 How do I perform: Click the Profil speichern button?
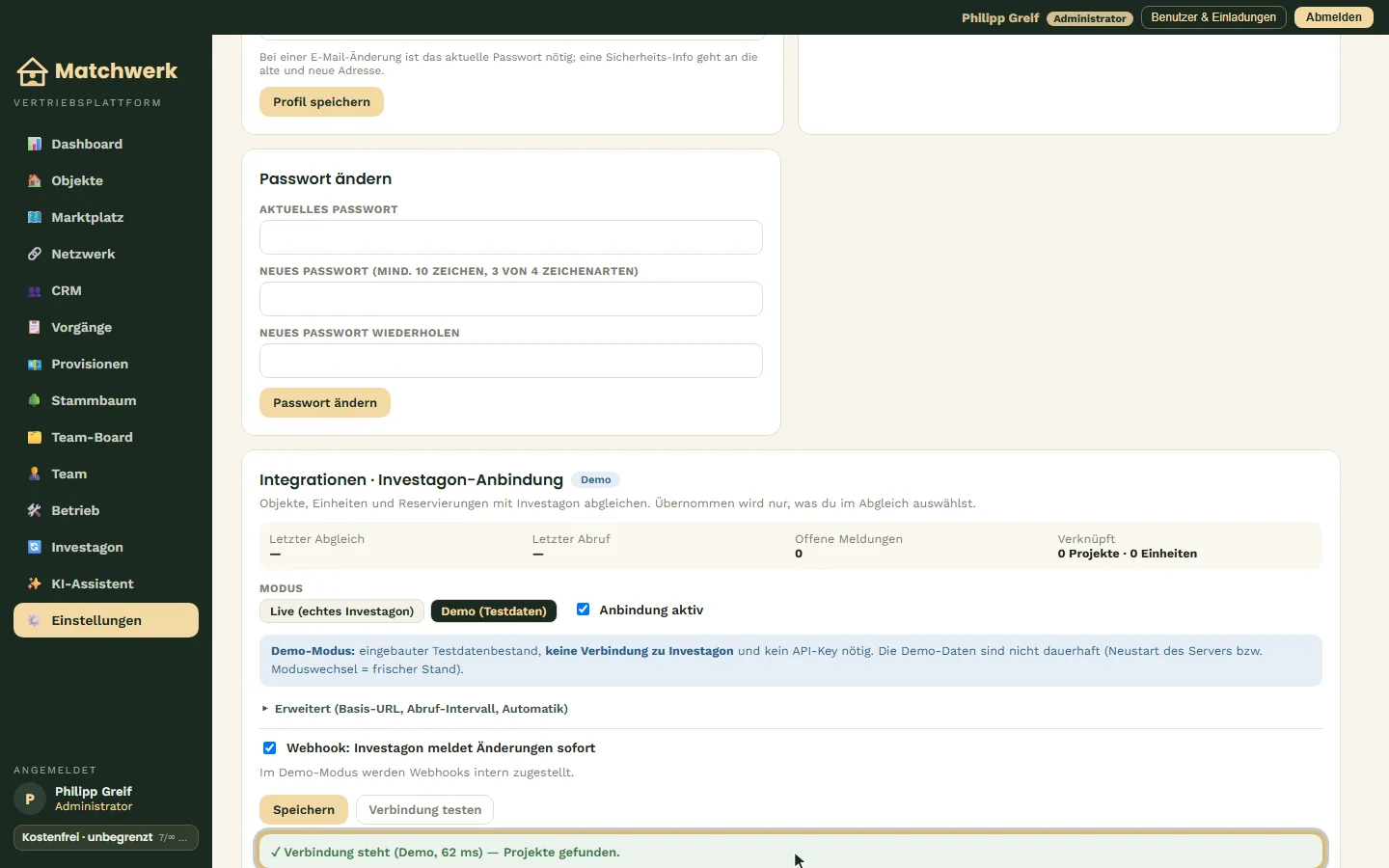tap(321, 102)
